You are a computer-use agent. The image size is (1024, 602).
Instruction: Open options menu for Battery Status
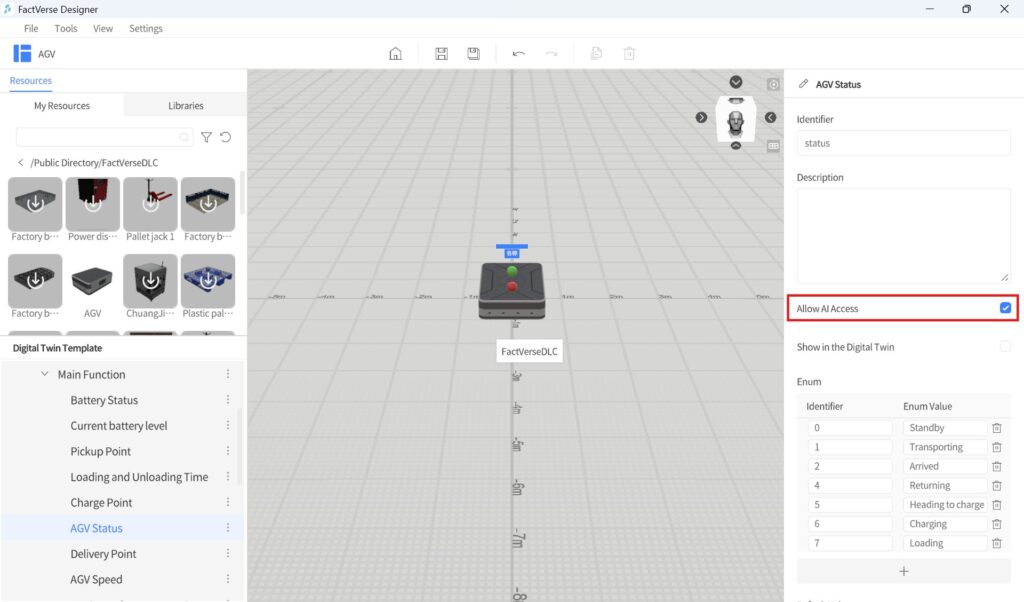click(x=228, y=400)
